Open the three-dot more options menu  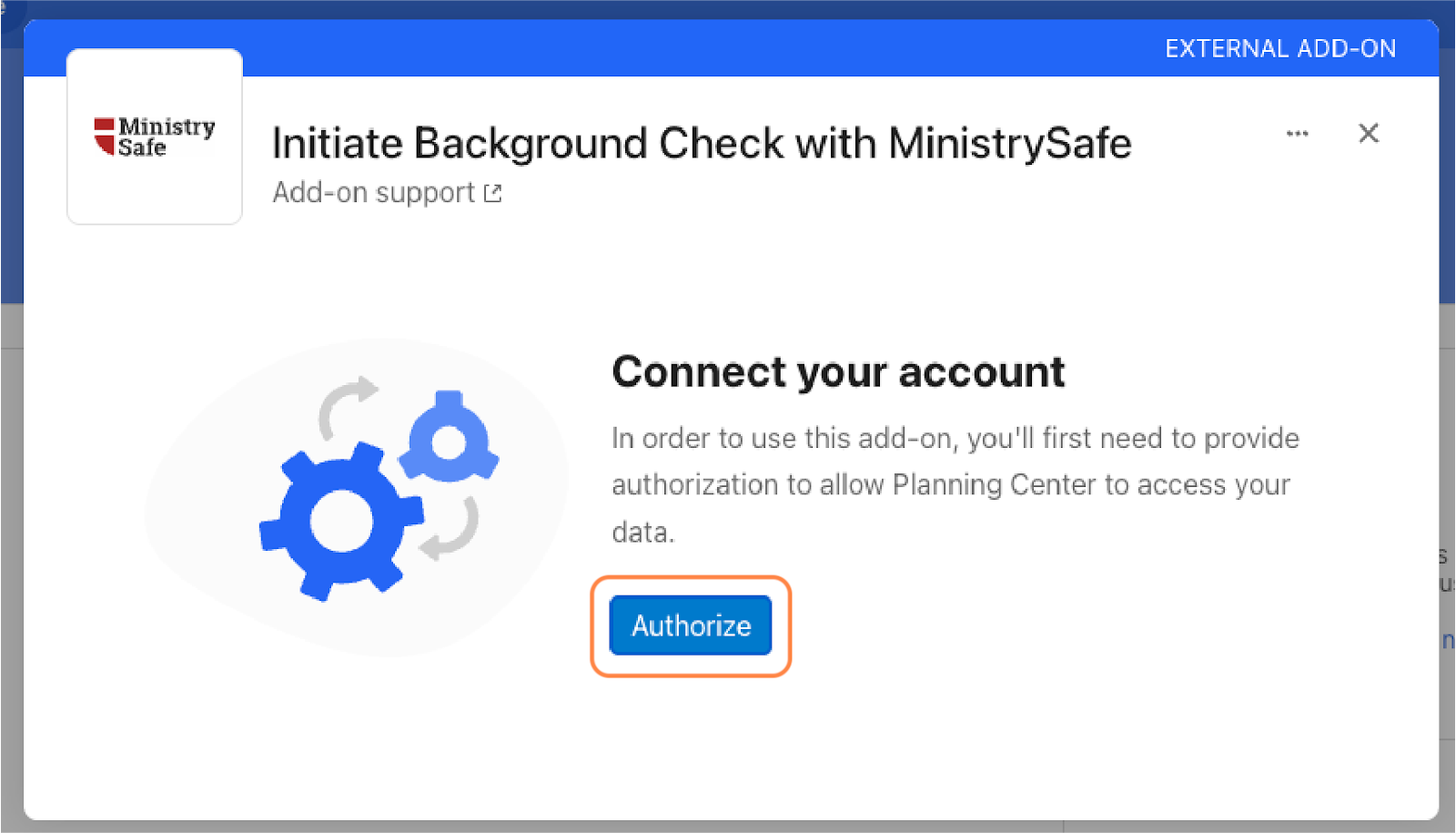pyautogui.click(x=1297, y=134)
